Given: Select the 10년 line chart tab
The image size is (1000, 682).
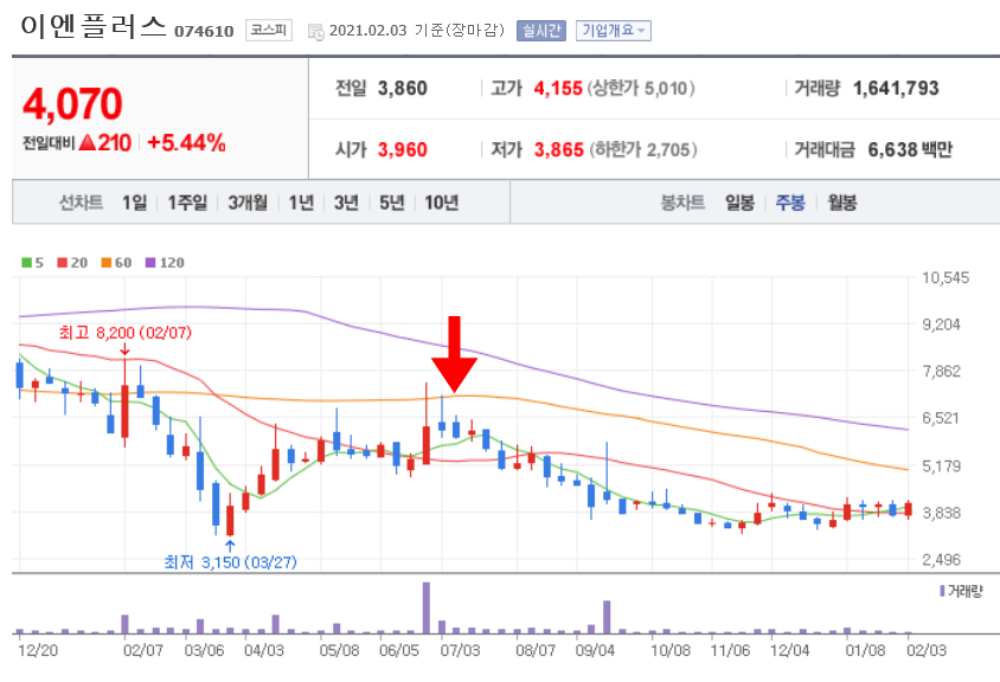Looking at the screenshot, I should (441, 203).
